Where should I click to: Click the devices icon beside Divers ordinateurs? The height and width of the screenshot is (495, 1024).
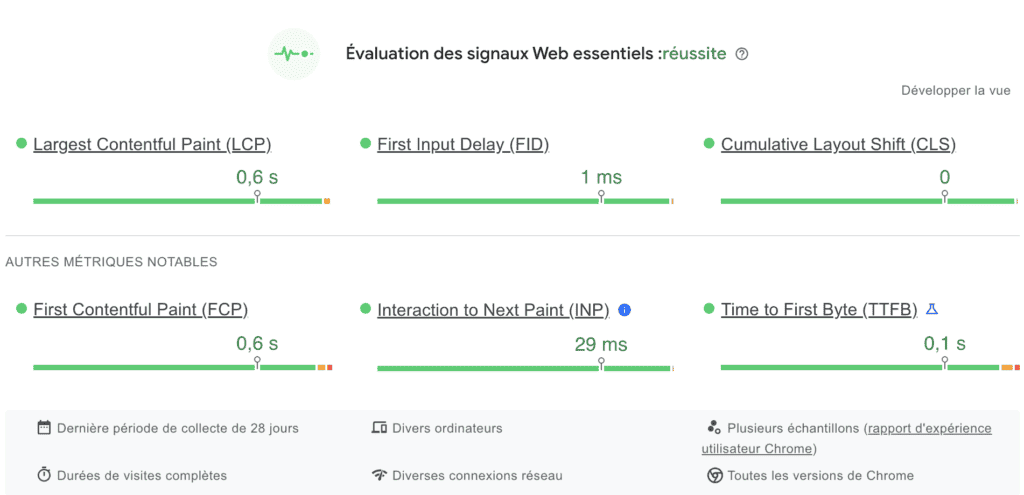click(379, 428)
